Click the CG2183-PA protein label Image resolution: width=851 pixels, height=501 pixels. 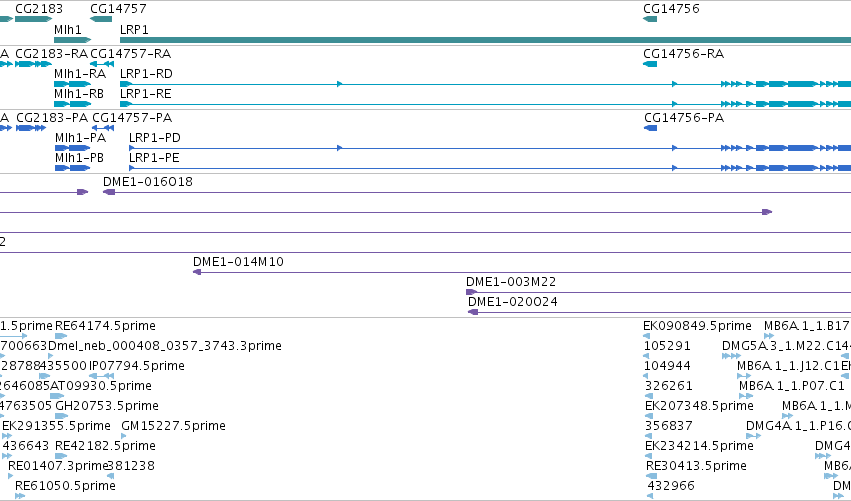[52, 118]
